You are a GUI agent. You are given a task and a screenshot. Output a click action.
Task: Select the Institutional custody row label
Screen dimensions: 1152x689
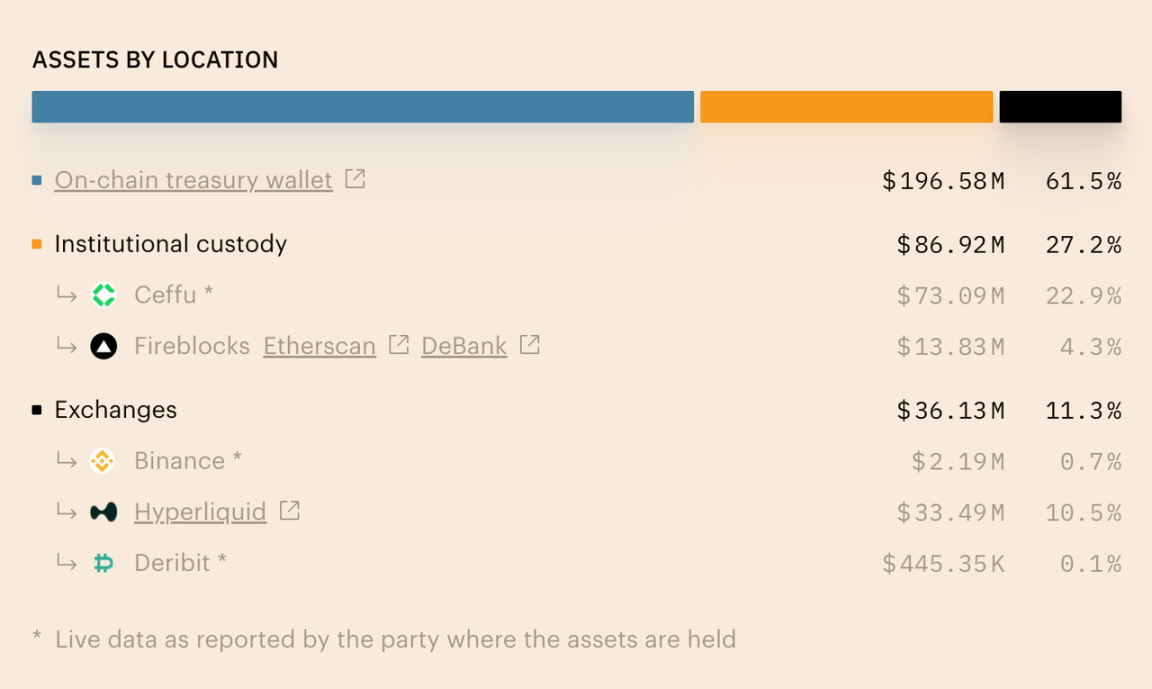[x=170, y=244]
